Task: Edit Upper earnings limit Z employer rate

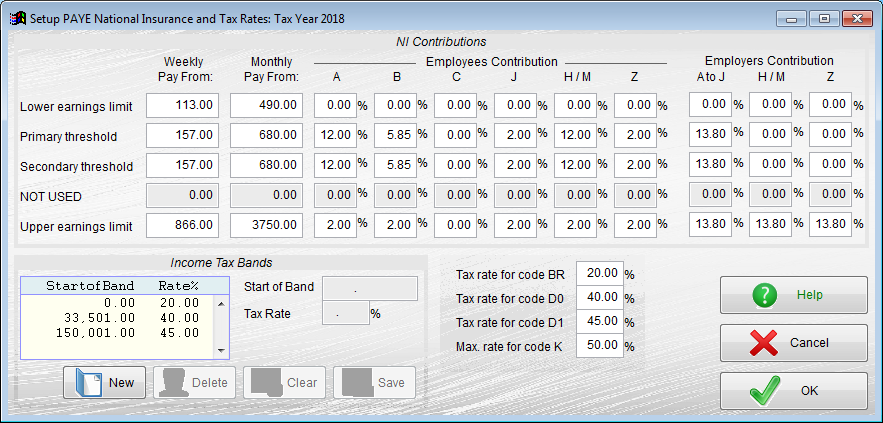Action: point(831,224)
